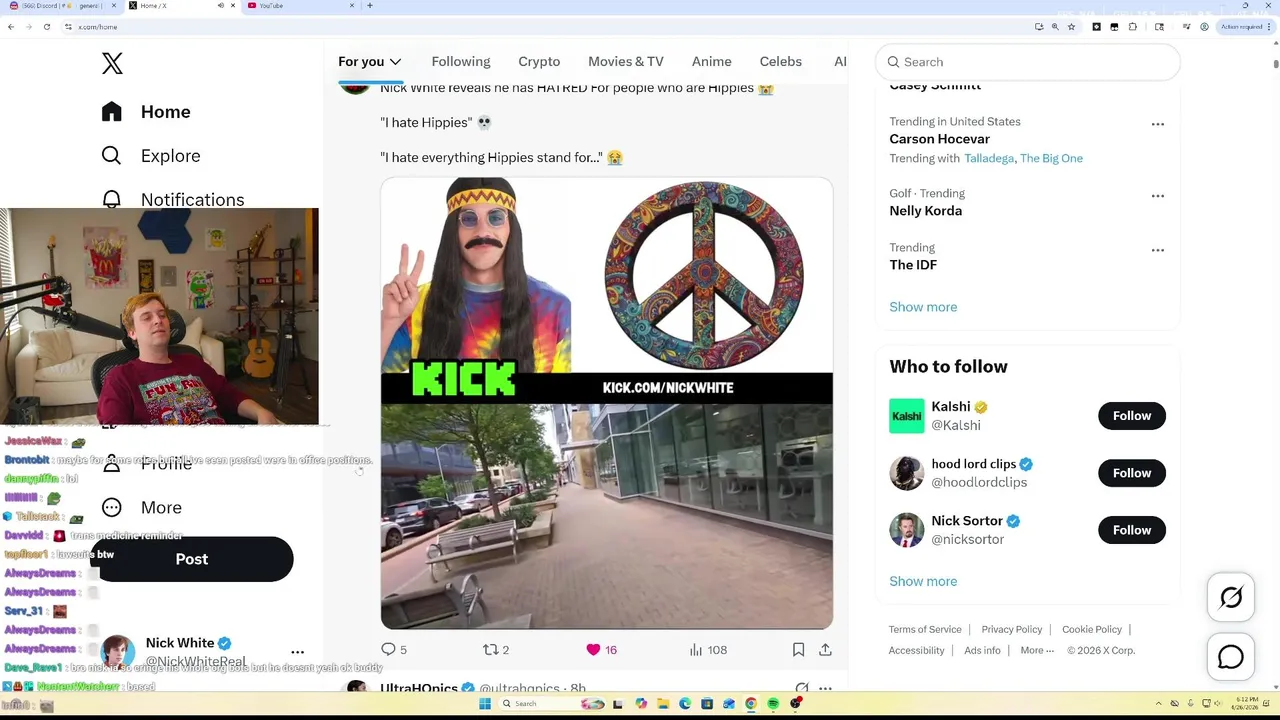
Task: Open a new browser tab
Action: click(370, 6)
